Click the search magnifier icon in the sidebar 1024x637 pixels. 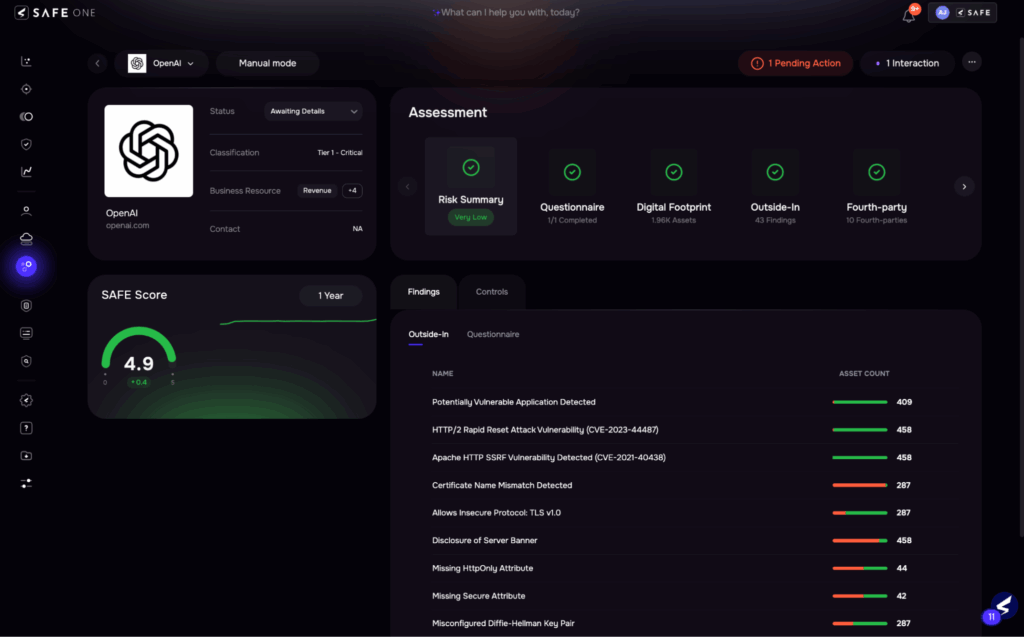click(26, 361)
